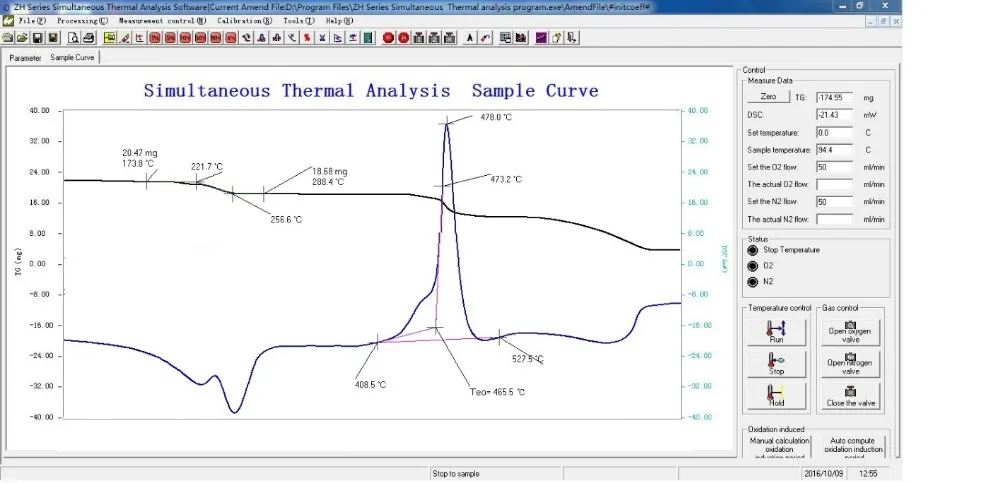Click the Set the O2 flow field
Screen dimensions: 1000x483
834,167
